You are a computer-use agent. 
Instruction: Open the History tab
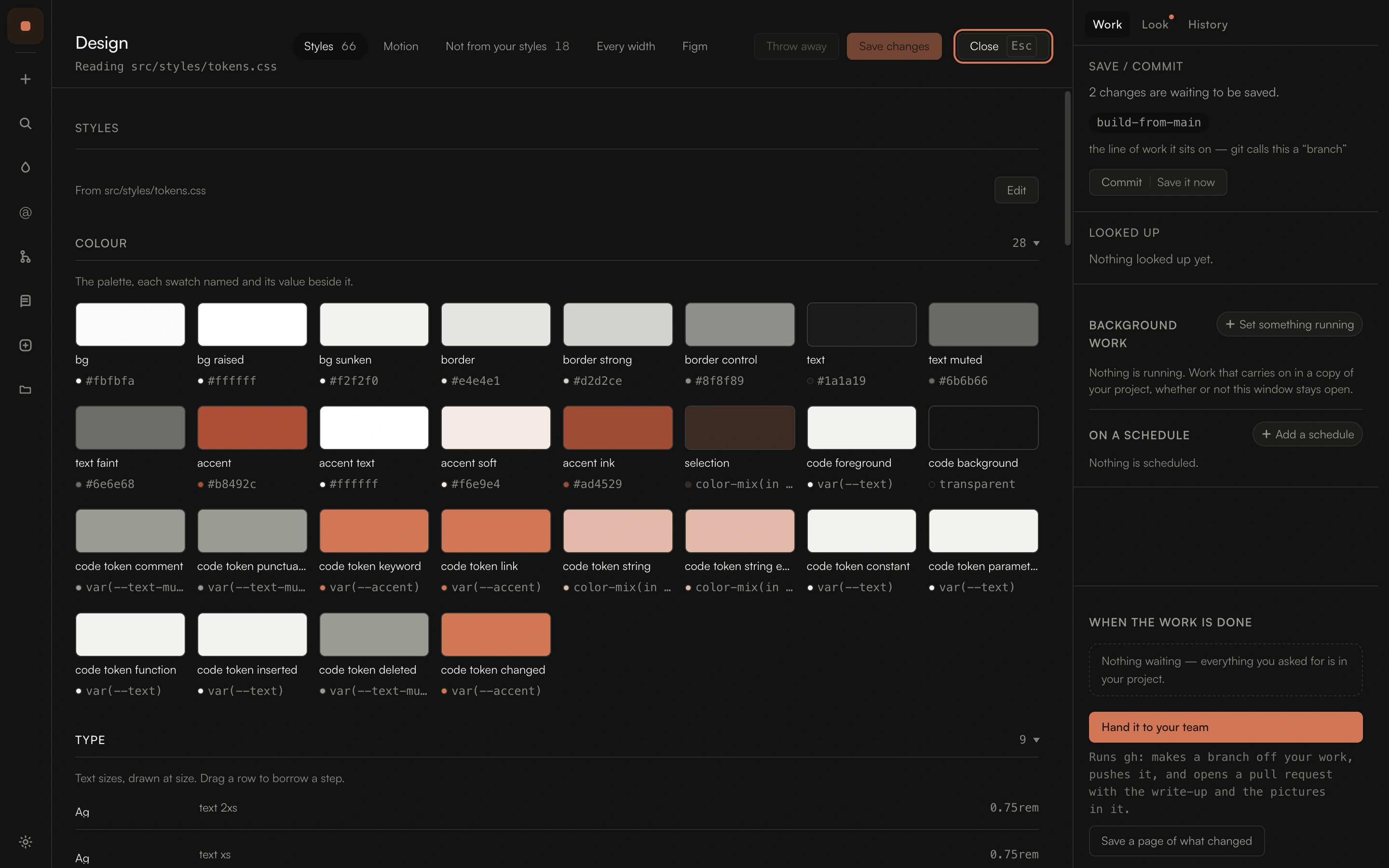click(1208, 25)
